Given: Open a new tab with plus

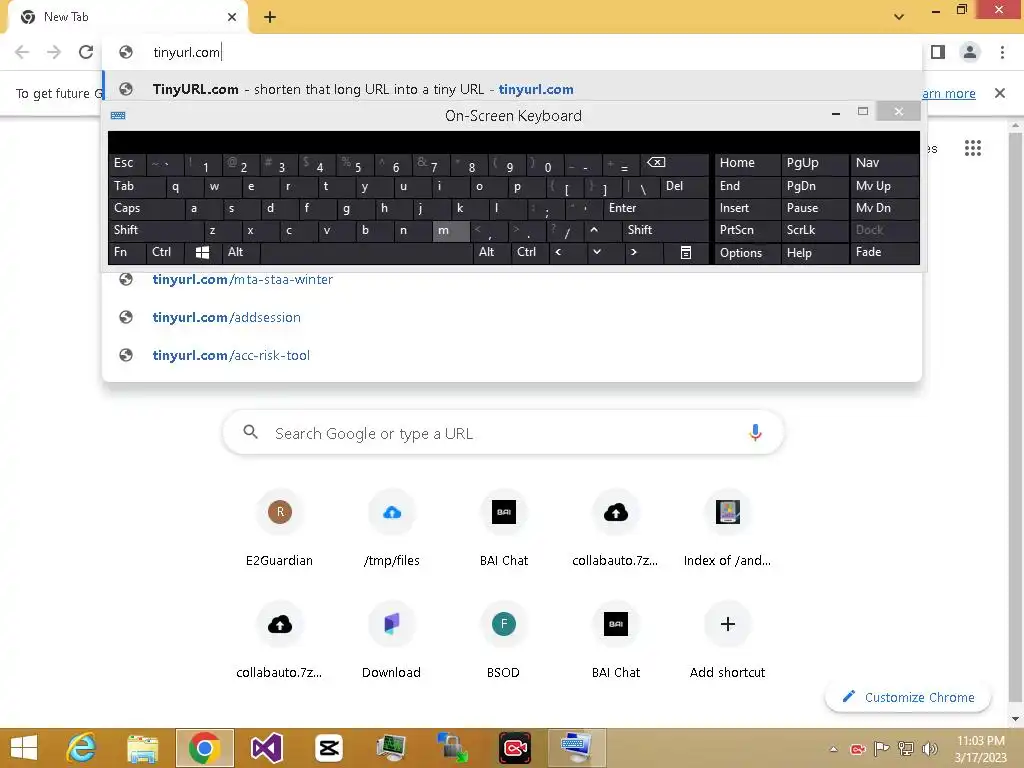Looking at the screenshot, I should [270, 17].
